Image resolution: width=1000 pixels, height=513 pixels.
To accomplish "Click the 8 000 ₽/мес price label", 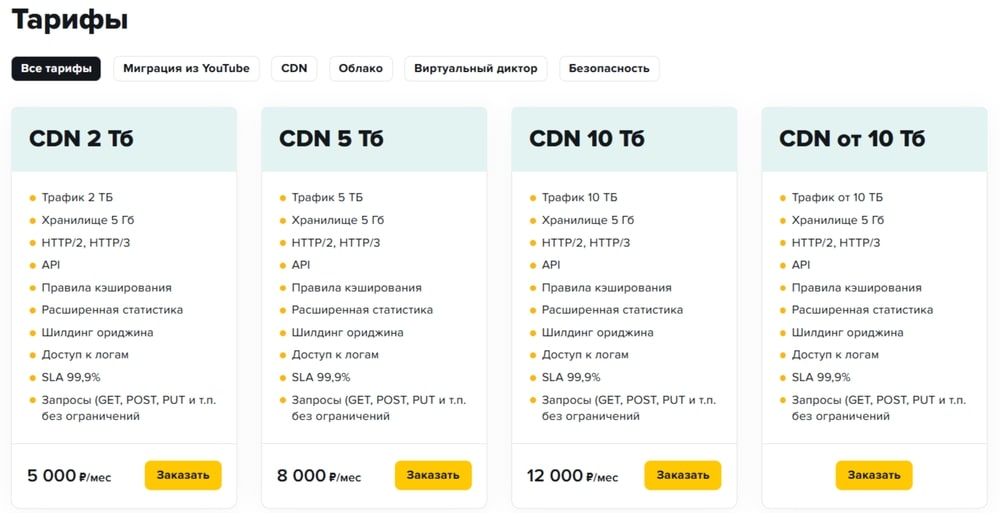I will [x=319, y=476].
